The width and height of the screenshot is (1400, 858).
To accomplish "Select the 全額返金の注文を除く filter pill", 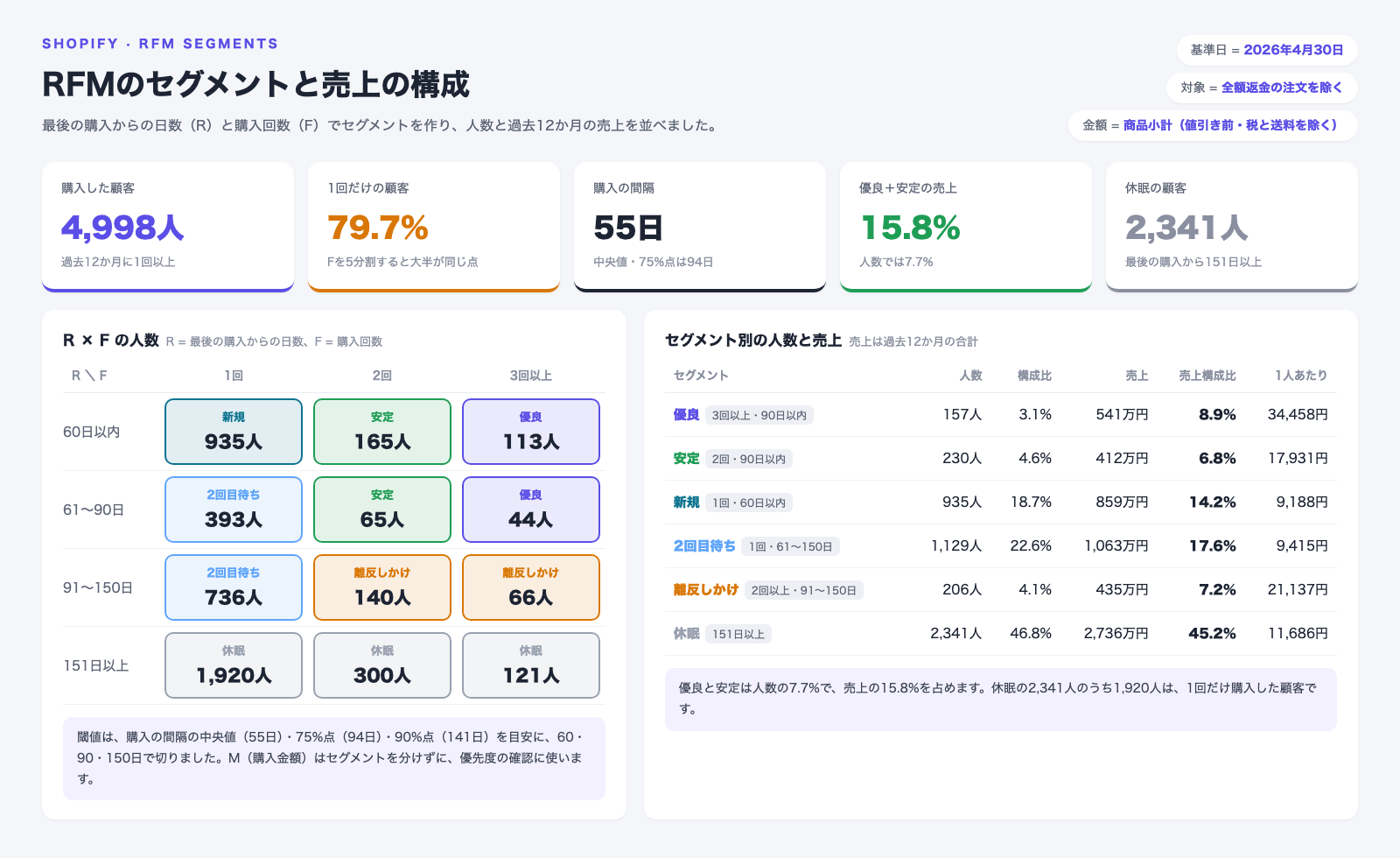I will (1262, 88).
